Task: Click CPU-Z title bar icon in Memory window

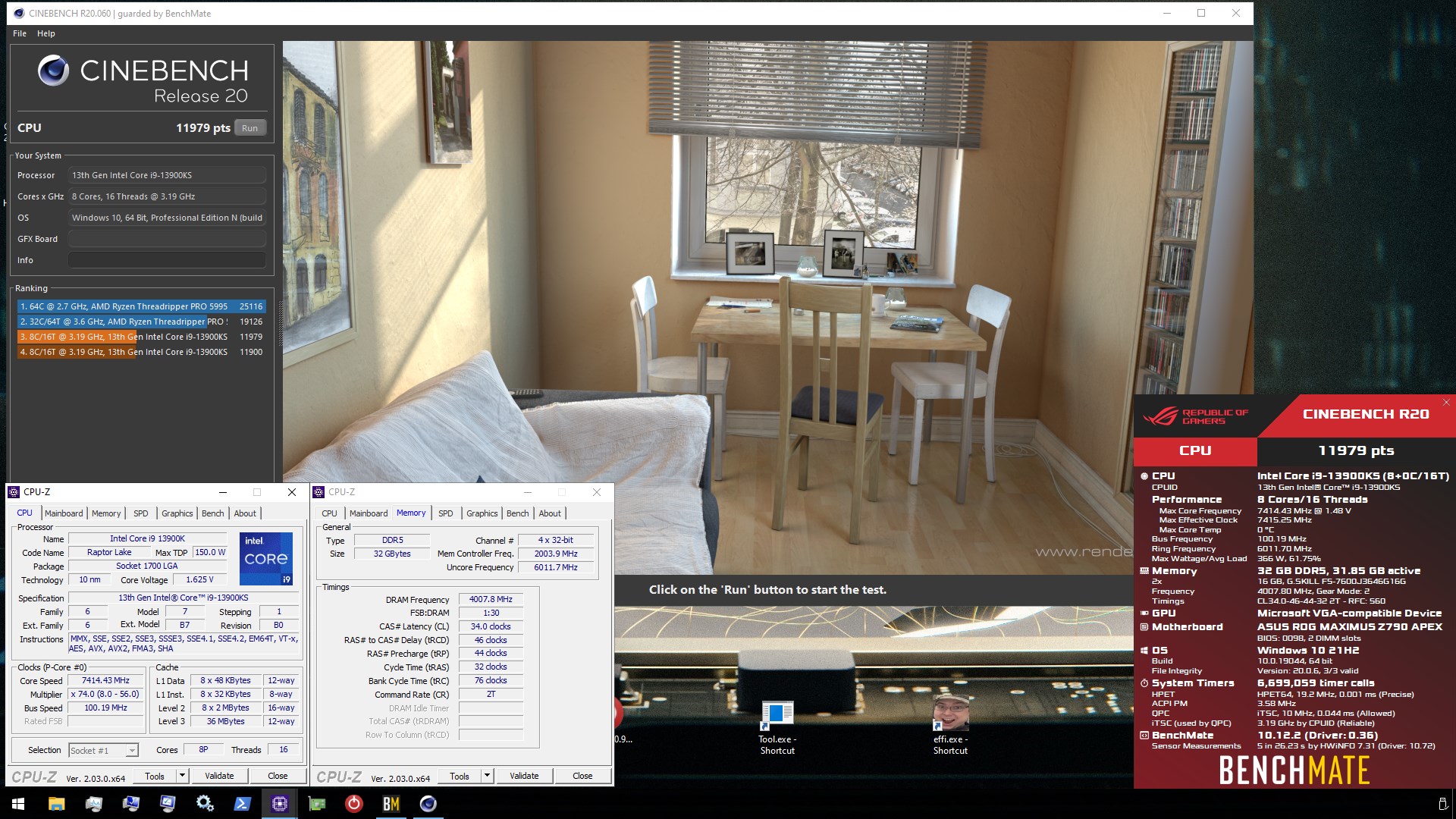Action: pos(319,492)
